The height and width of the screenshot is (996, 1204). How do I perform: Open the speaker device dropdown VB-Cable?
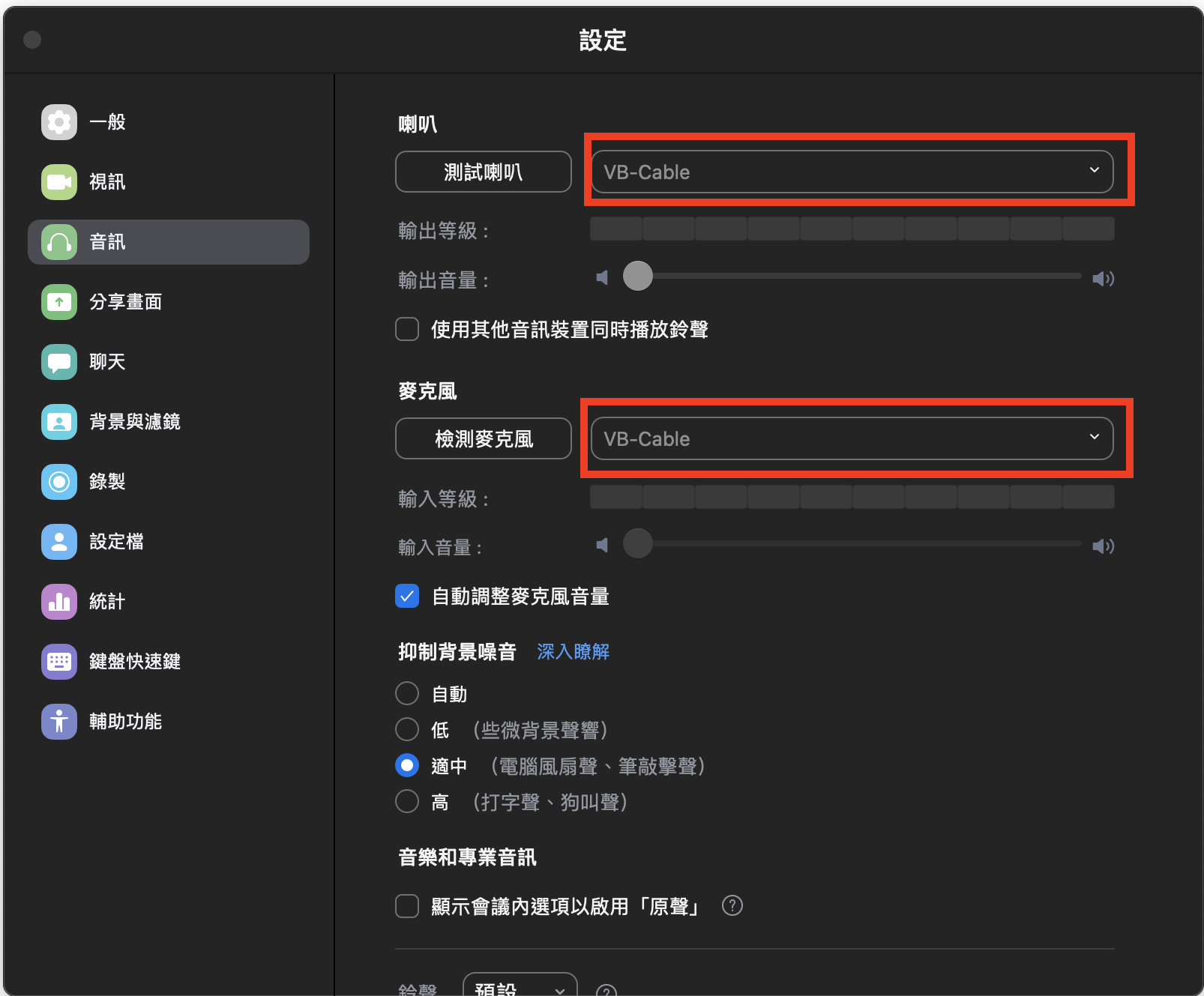click(852, 172)
